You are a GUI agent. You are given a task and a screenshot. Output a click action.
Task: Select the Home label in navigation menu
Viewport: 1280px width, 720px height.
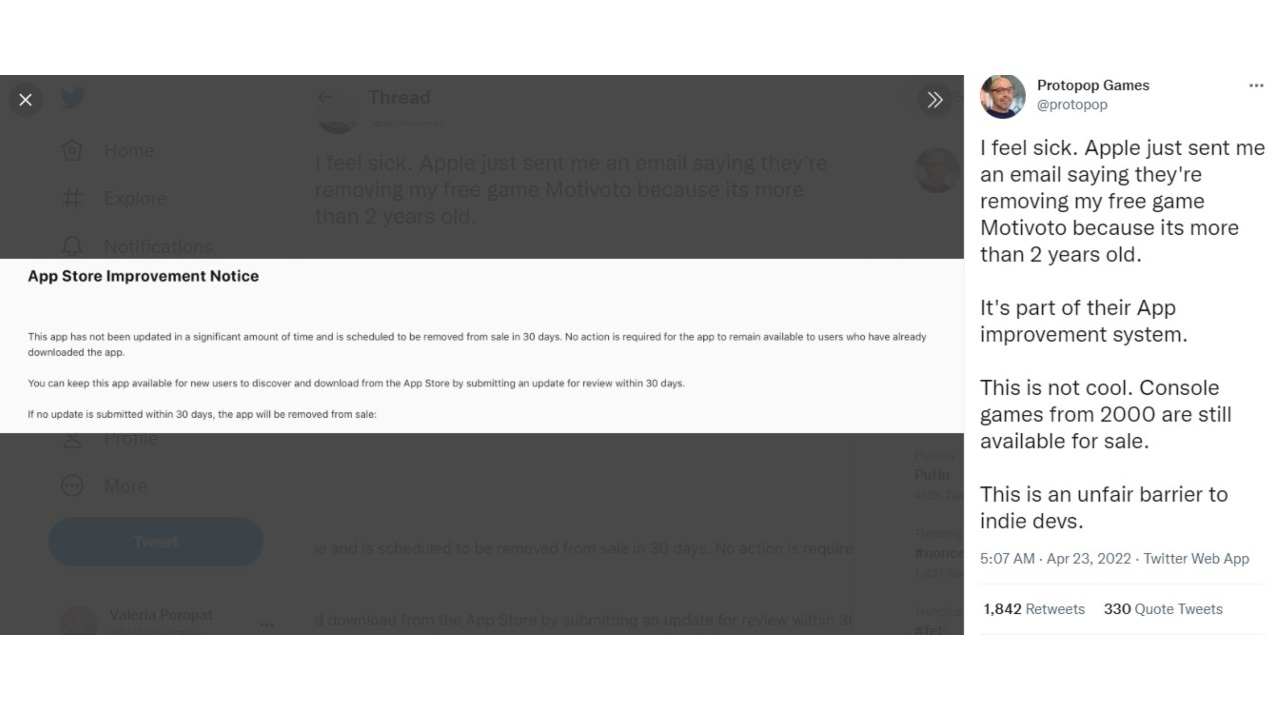(129, 151)
